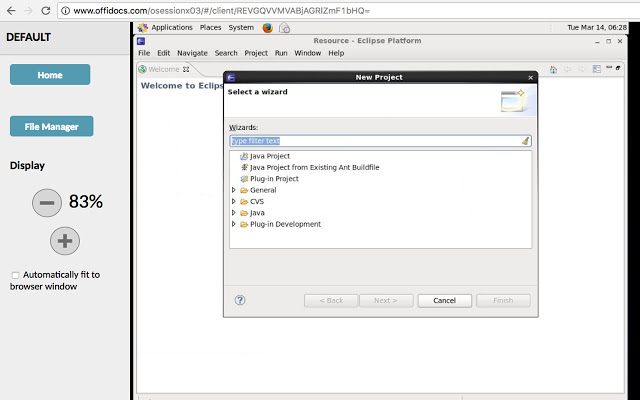Click the Next button
Viewport: 640px width, 400px height.
click(x=386, y=301)
